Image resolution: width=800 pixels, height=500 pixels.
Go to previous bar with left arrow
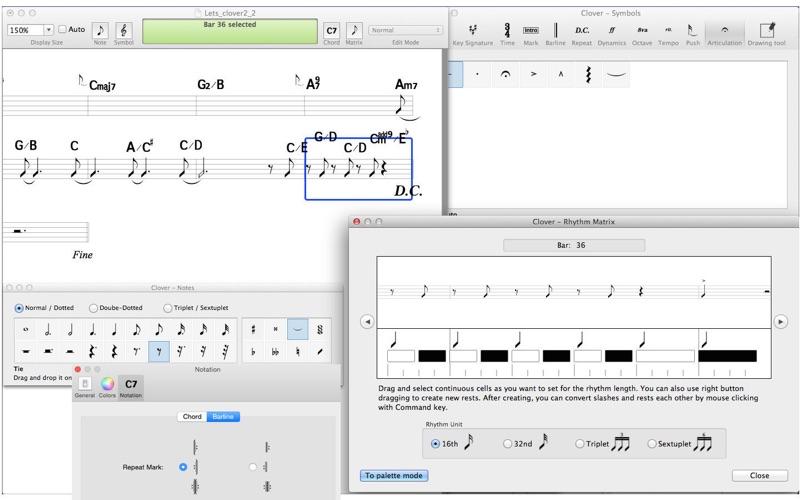coord(367,321)
